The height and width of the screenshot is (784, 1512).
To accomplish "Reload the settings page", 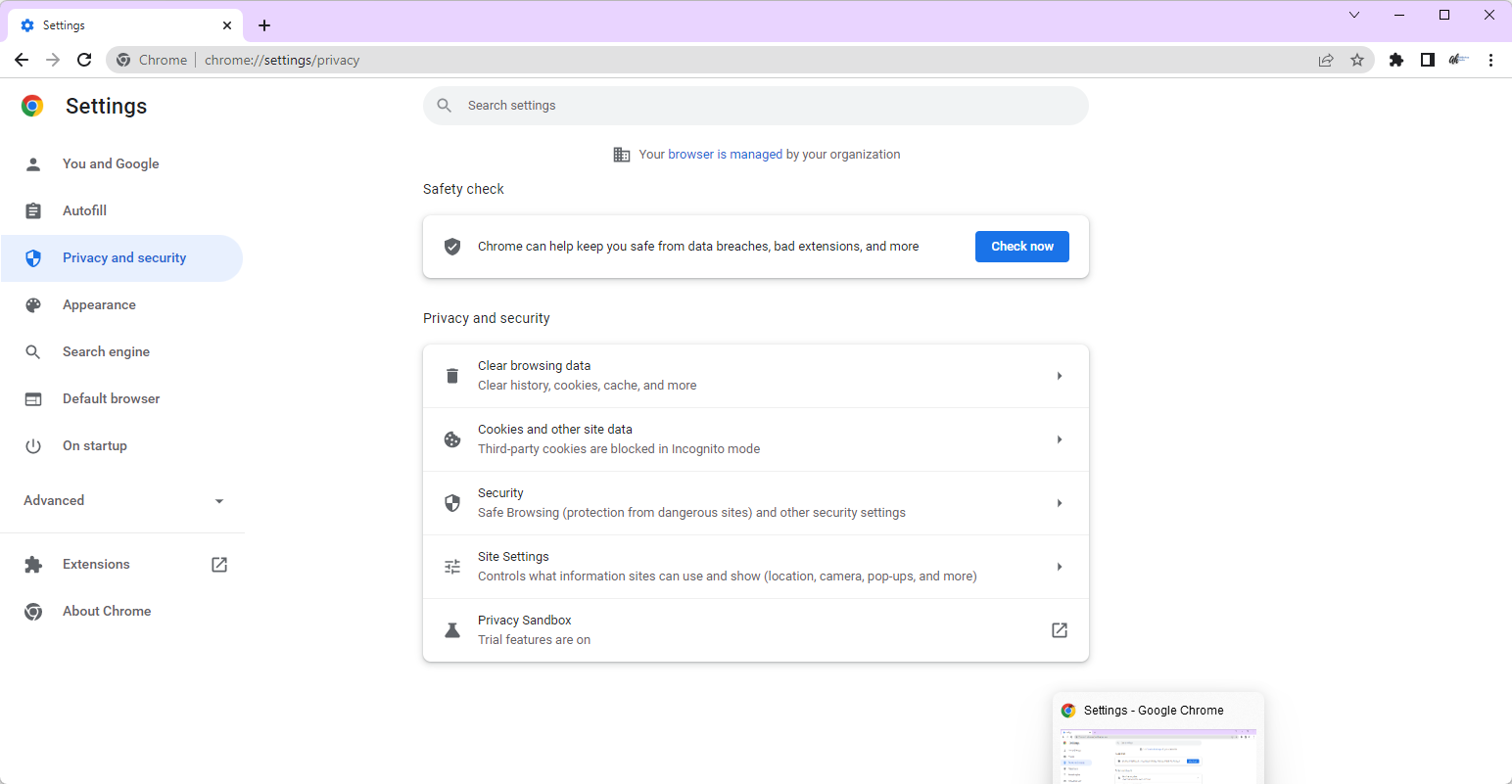I will (84, 60).
